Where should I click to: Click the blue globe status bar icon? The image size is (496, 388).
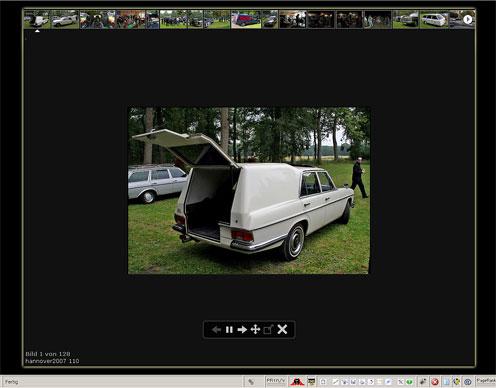(468, 382)
